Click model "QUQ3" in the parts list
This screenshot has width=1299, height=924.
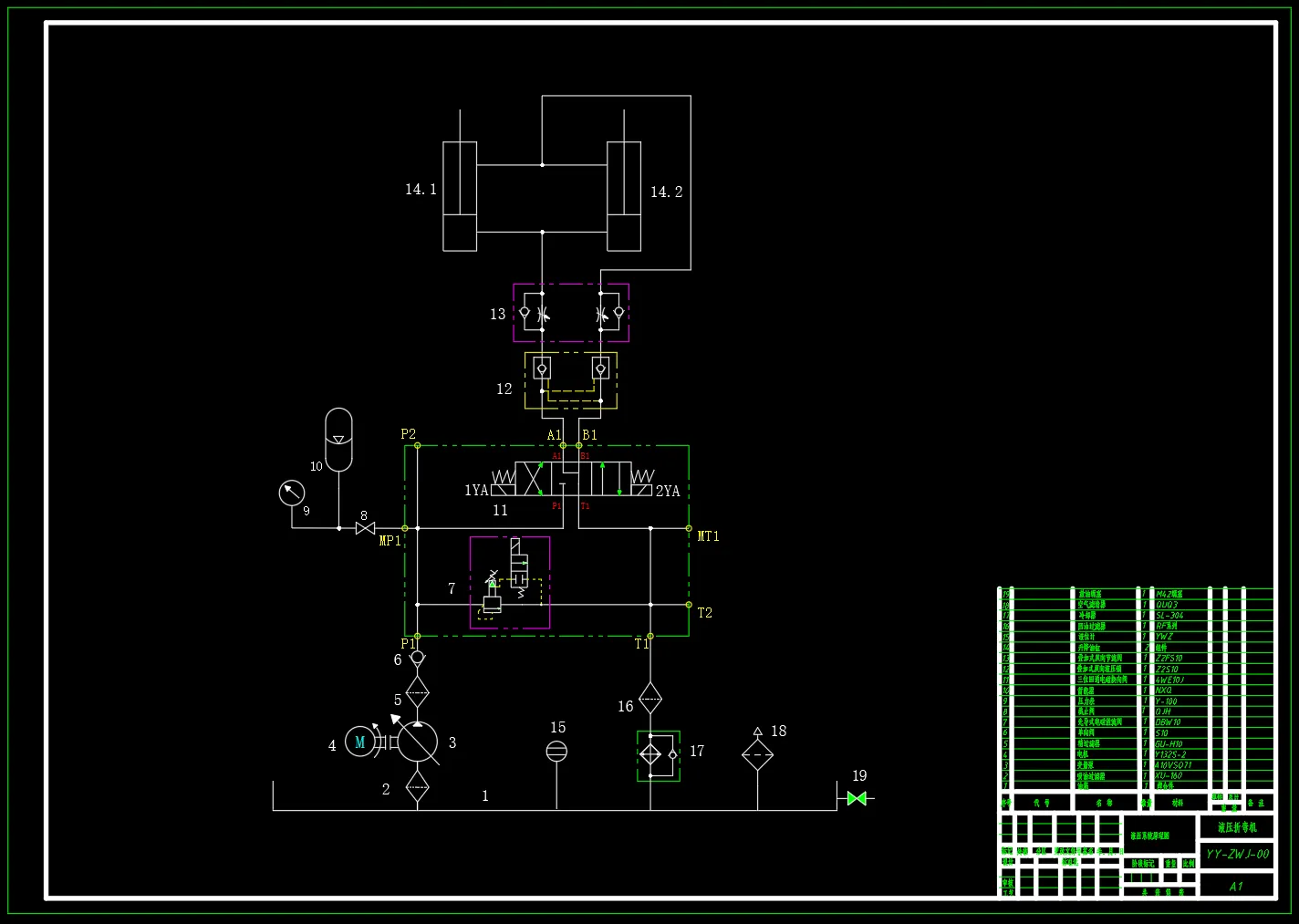1167,605
